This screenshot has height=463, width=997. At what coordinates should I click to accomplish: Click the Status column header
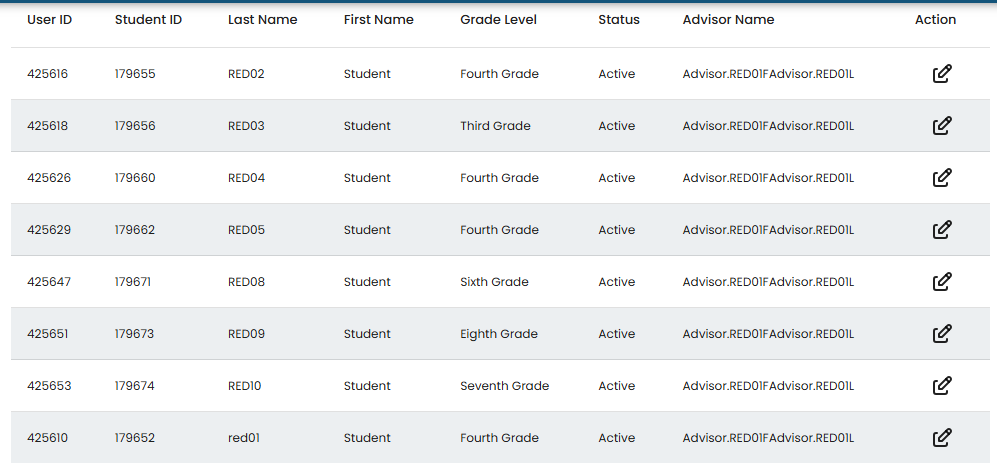coord(618,20)
